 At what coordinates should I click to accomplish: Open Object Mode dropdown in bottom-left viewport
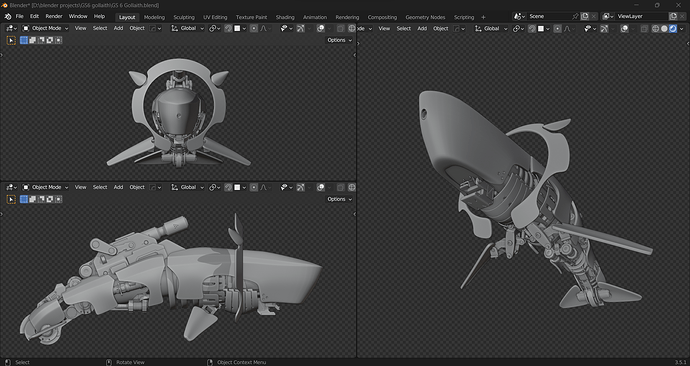[x=46, y=187]
